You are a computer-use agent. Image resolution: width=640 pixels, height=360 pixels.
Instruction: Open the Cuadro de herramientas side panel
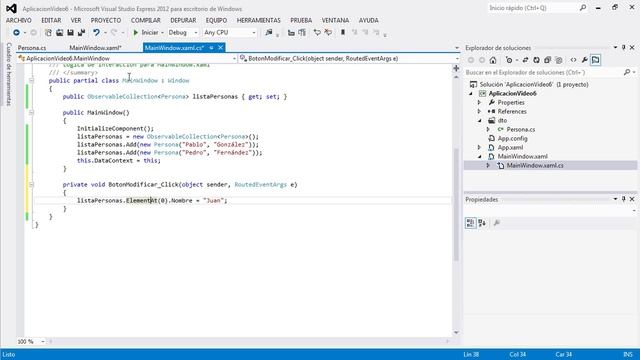(x=9, y=74)
